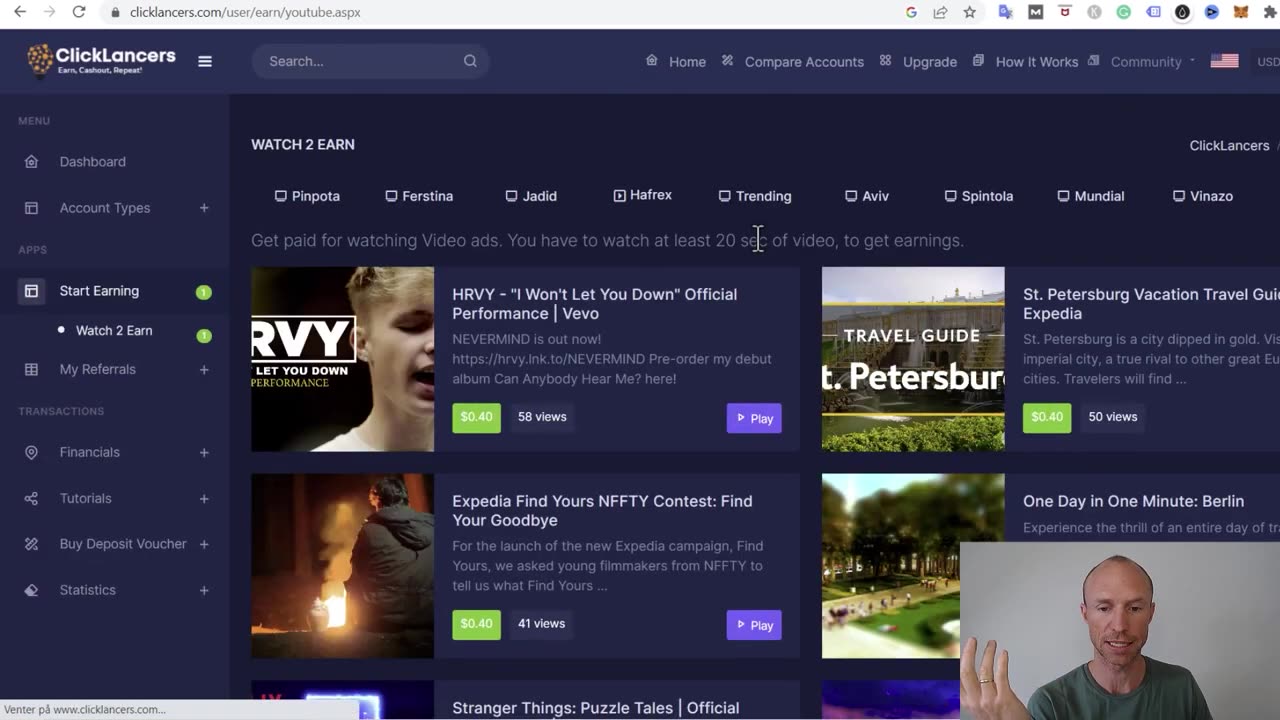Open Google Translate extension icon

tap(1005, 12)
